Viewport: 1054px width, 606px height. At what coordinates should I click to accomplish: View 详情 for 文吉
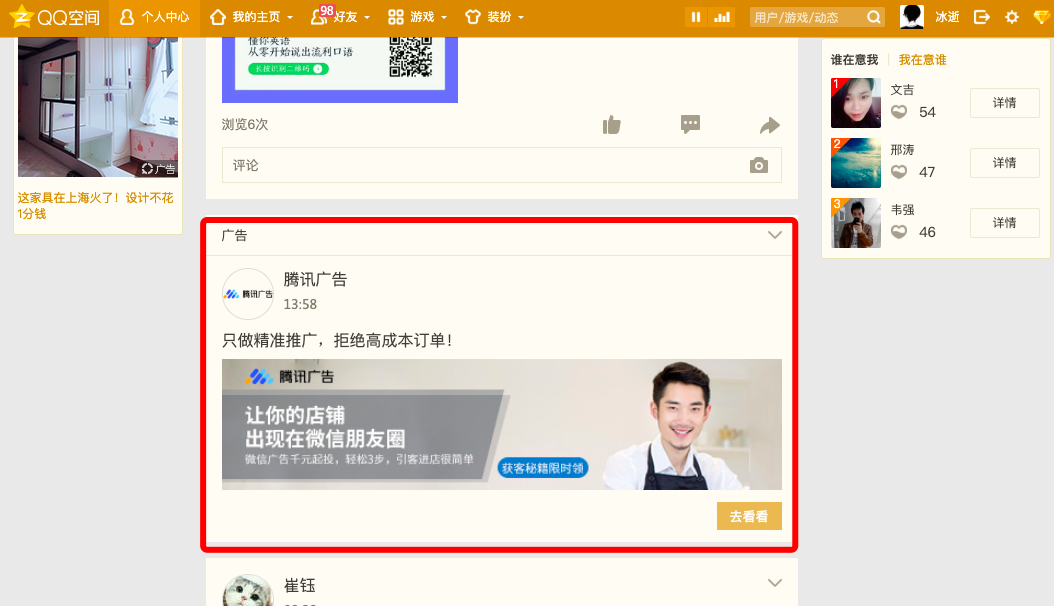pos(1004,103)
